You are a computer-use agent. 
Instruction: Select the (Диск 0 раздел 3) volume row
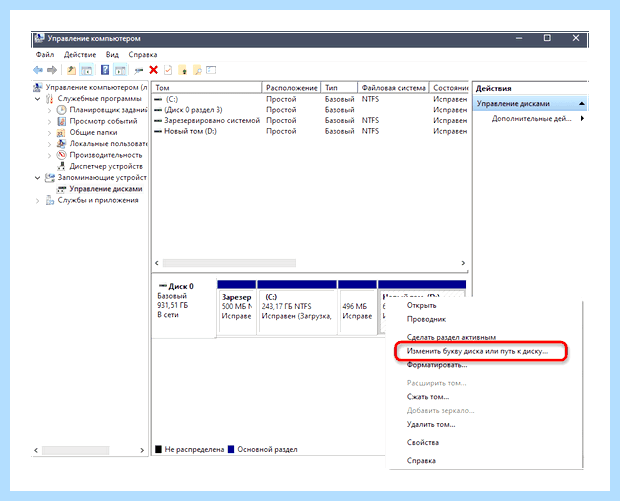[310, 110]
